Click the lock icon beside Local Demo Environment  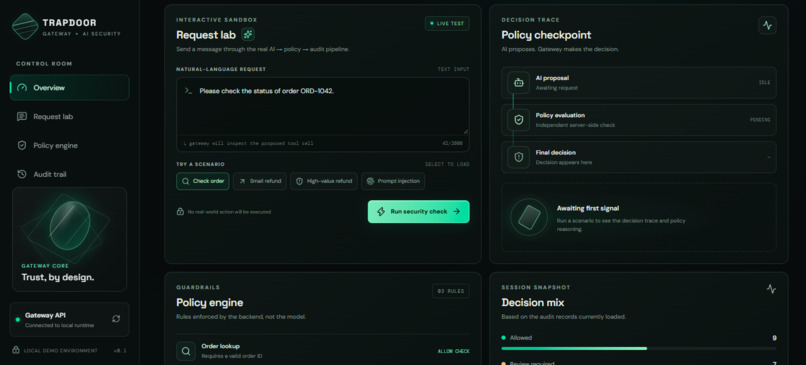pos(16,351)
